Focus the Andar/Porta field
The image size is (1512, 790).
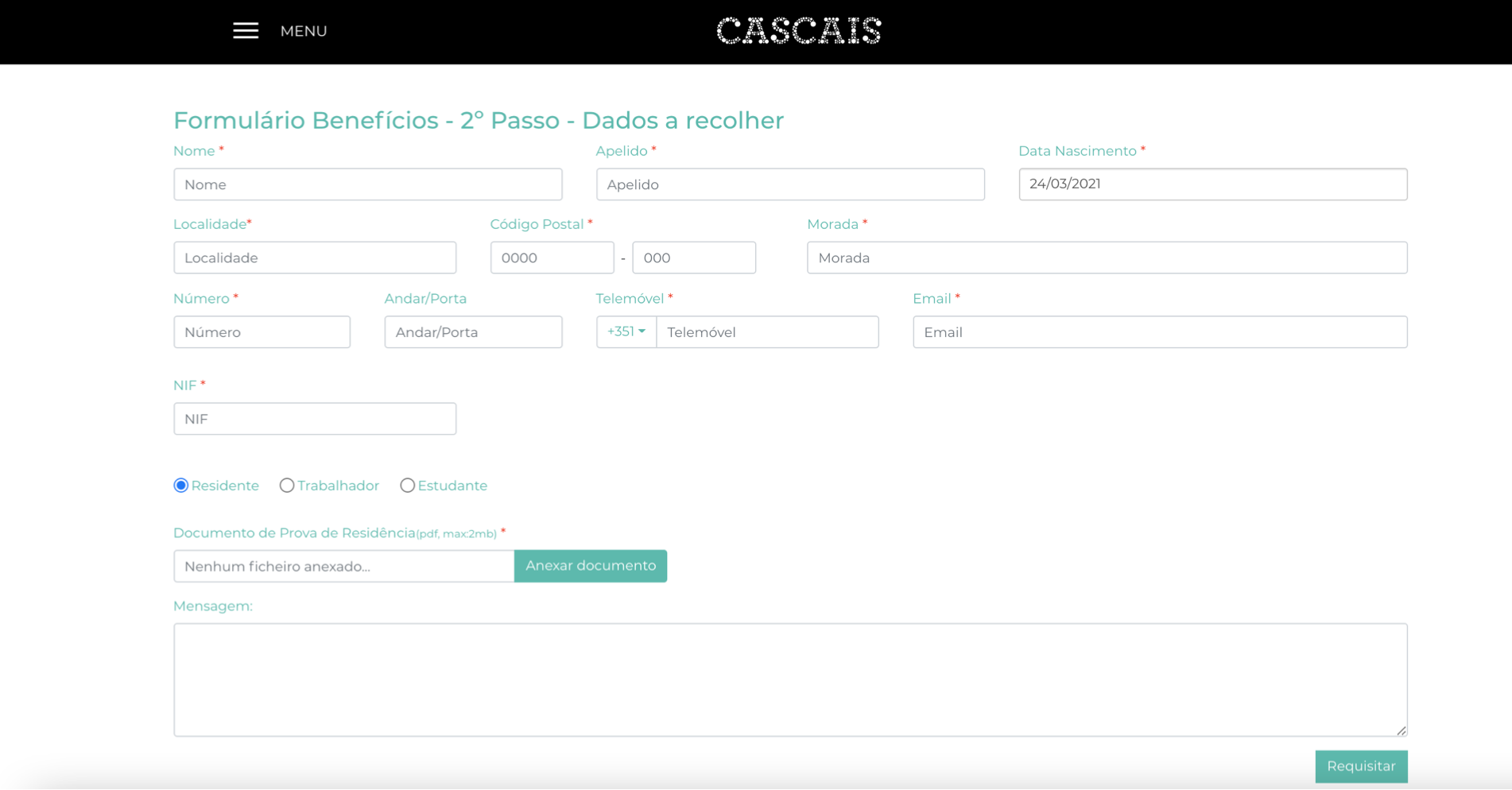pos(473,332)
